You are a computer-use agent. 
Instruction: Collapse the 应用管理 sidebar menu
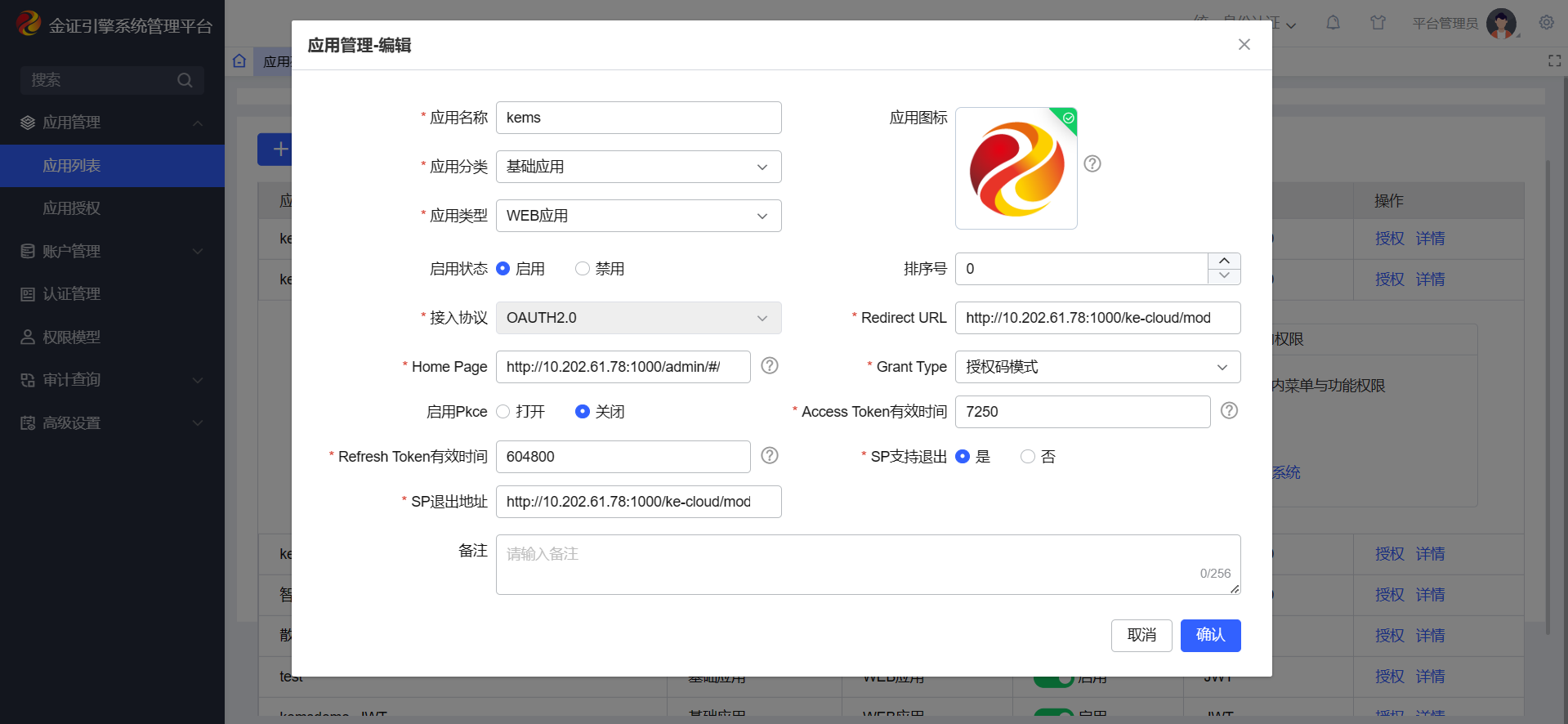tap(198, 123)
